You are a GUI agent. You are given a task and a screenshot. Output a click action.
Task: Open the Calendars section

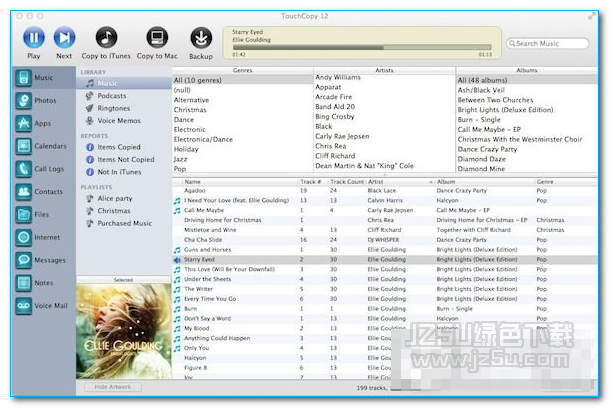44,146
